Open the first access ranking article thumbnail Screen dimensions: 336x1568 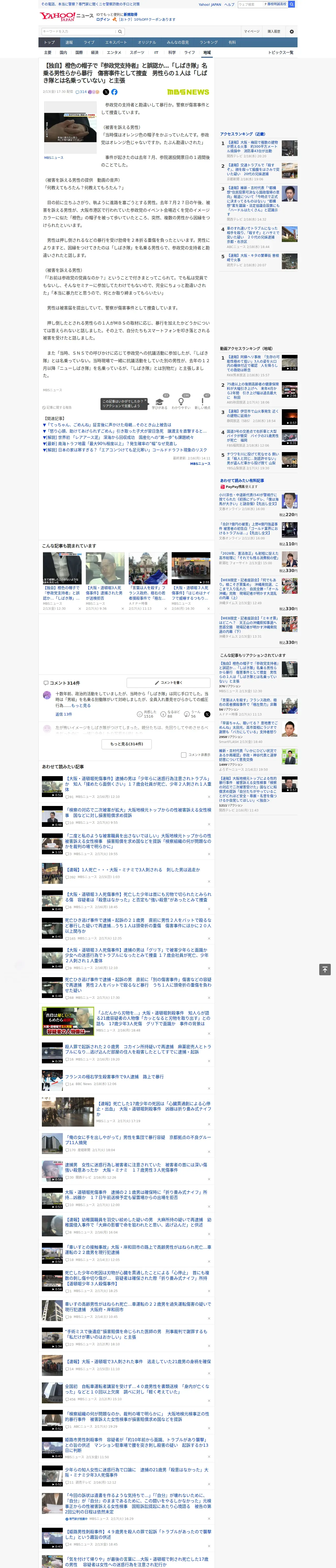(x=290, y=148)
